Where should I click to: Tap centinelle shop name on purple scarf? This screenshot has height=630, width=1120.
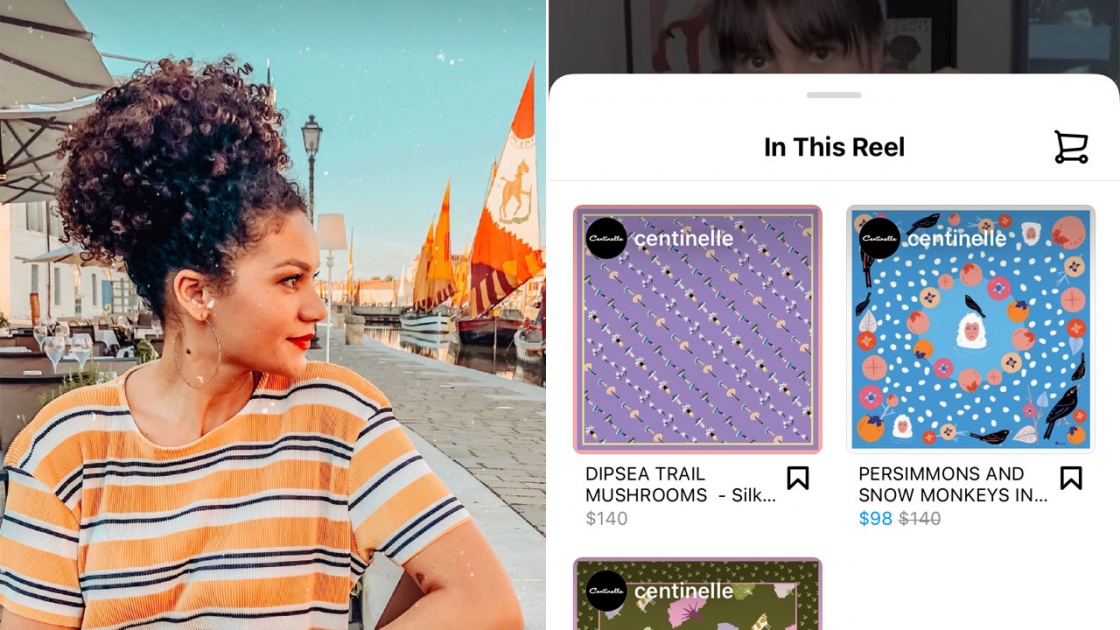(684, 239)
